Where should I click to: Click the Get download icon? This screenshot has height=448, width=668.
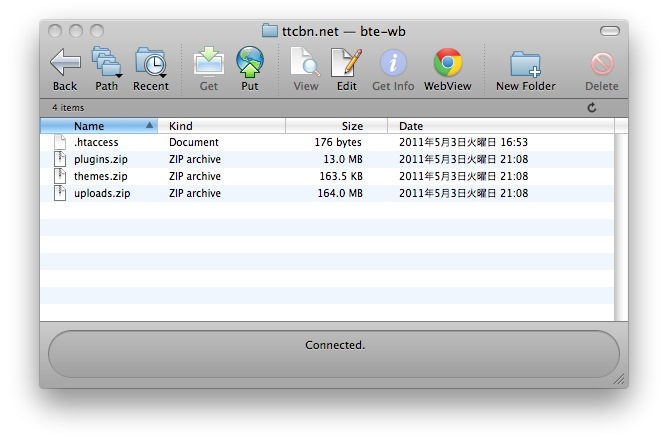(208, 64)
